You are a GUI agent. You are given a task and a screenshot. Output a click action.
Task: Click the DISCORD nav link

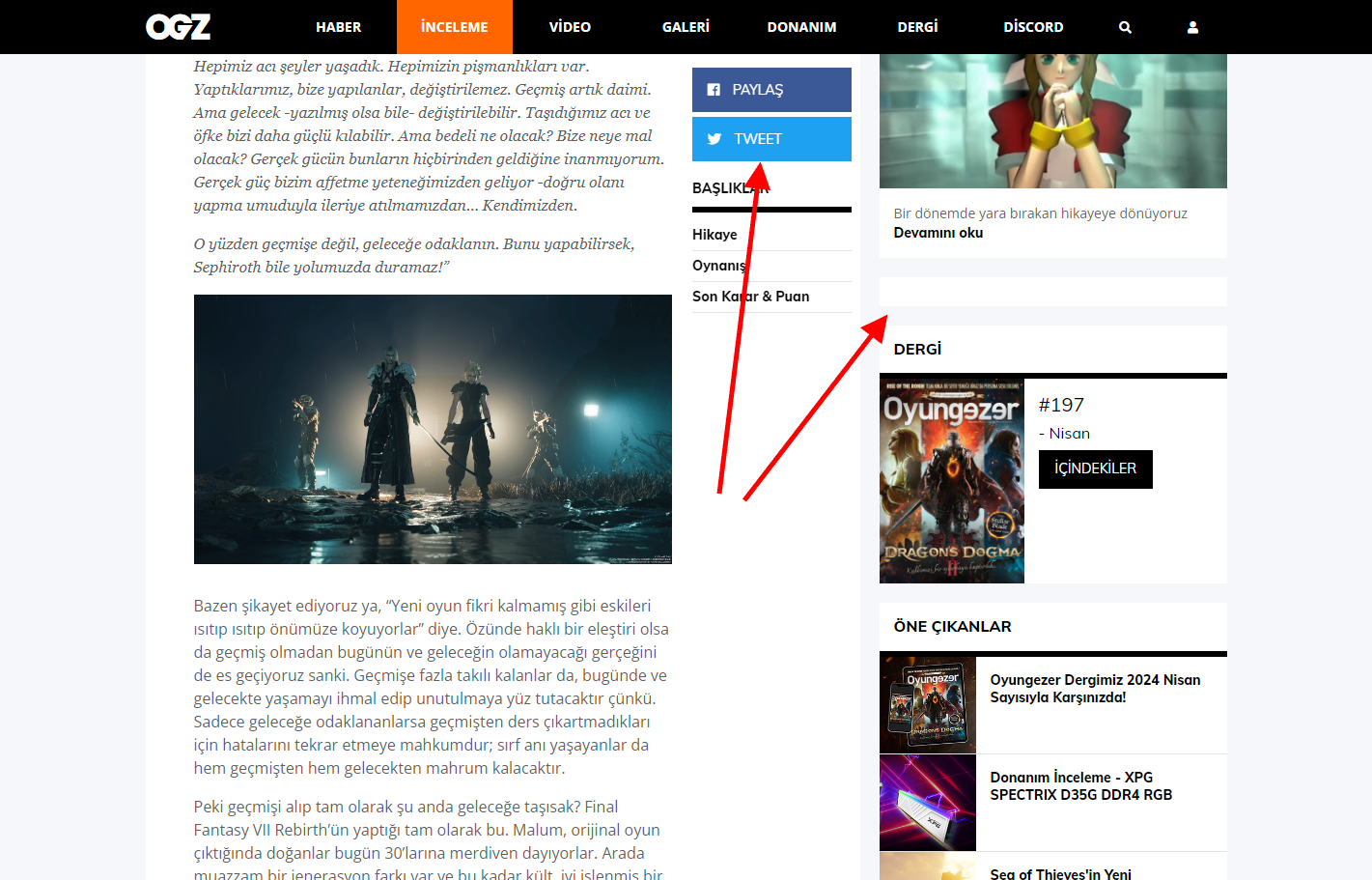coord(1033,27)
